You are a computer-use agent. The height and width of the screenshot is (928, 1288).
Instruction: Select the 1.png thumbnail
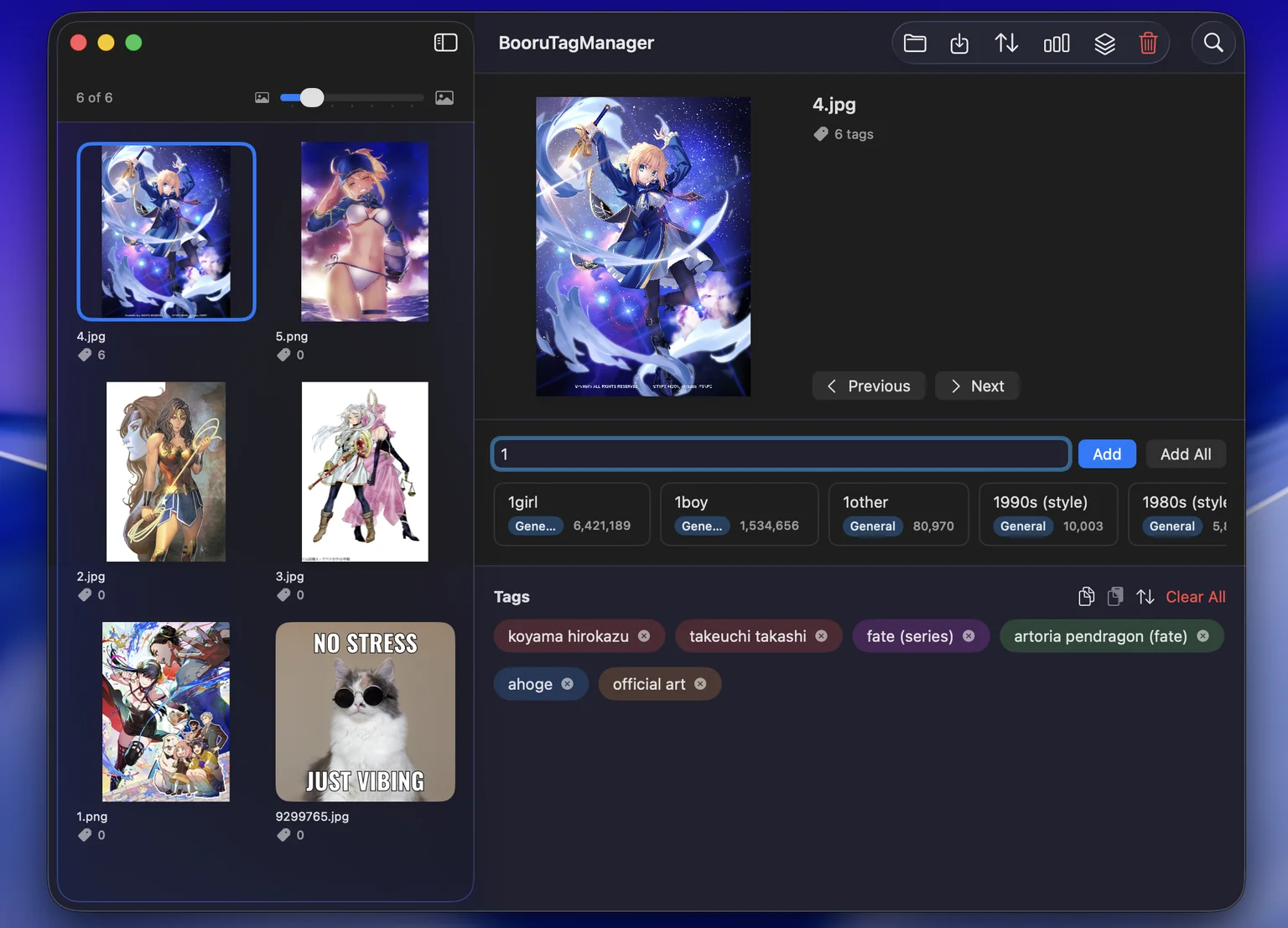tap(166, 712)
